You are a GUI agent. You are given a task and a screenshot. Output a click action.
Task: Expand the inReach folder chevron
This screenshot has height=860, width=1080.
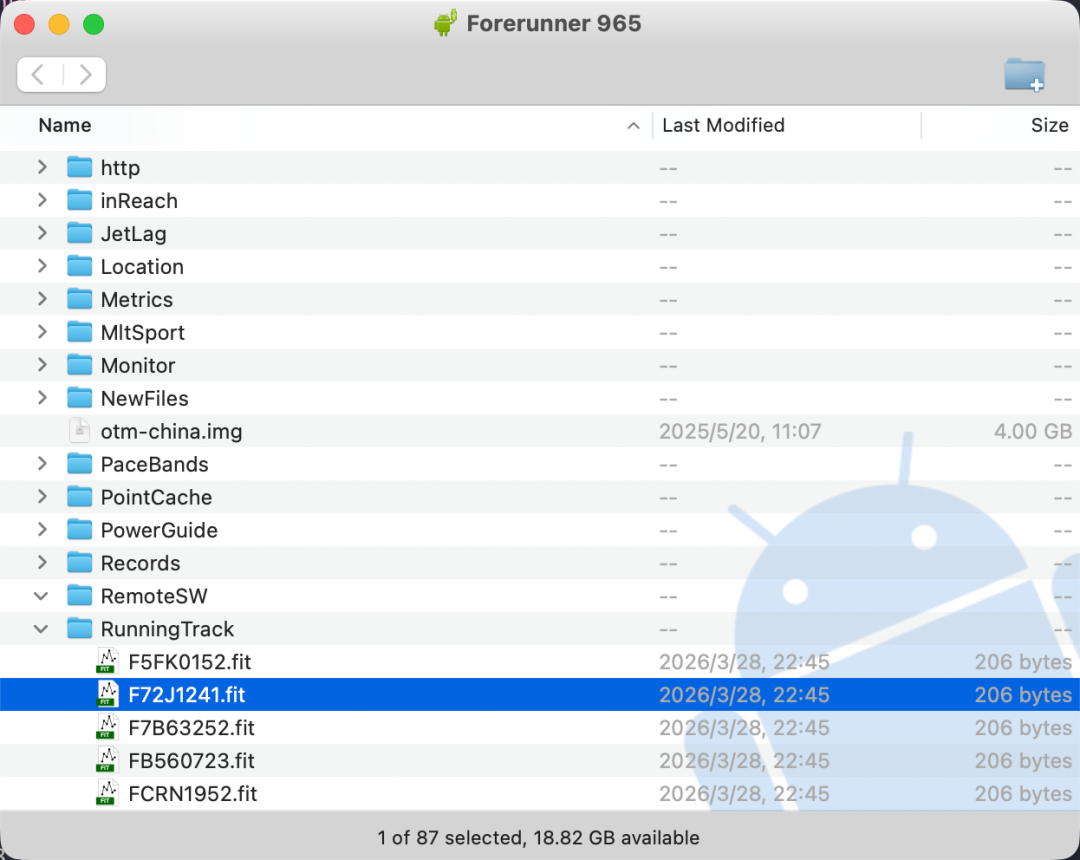[42, 200]
